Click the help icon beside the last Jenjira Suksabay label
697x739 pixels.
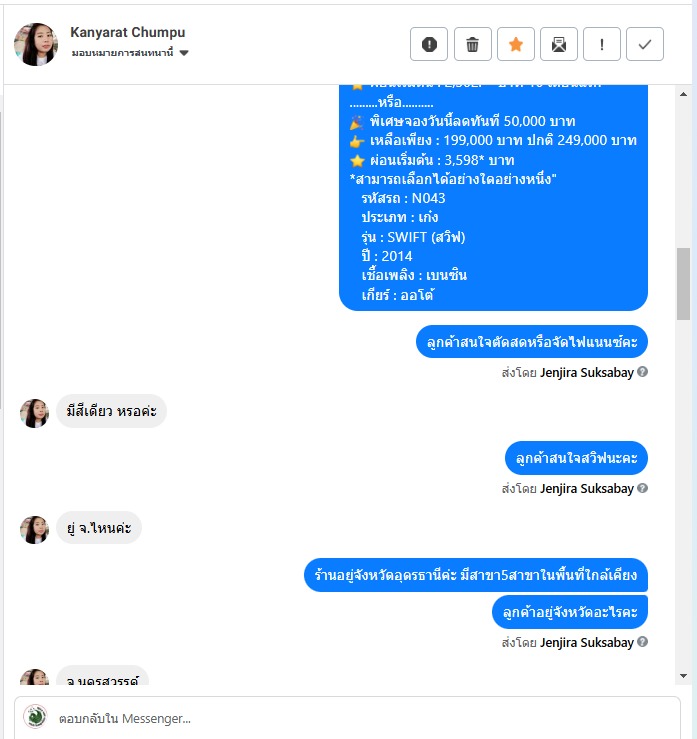(642, 642)
